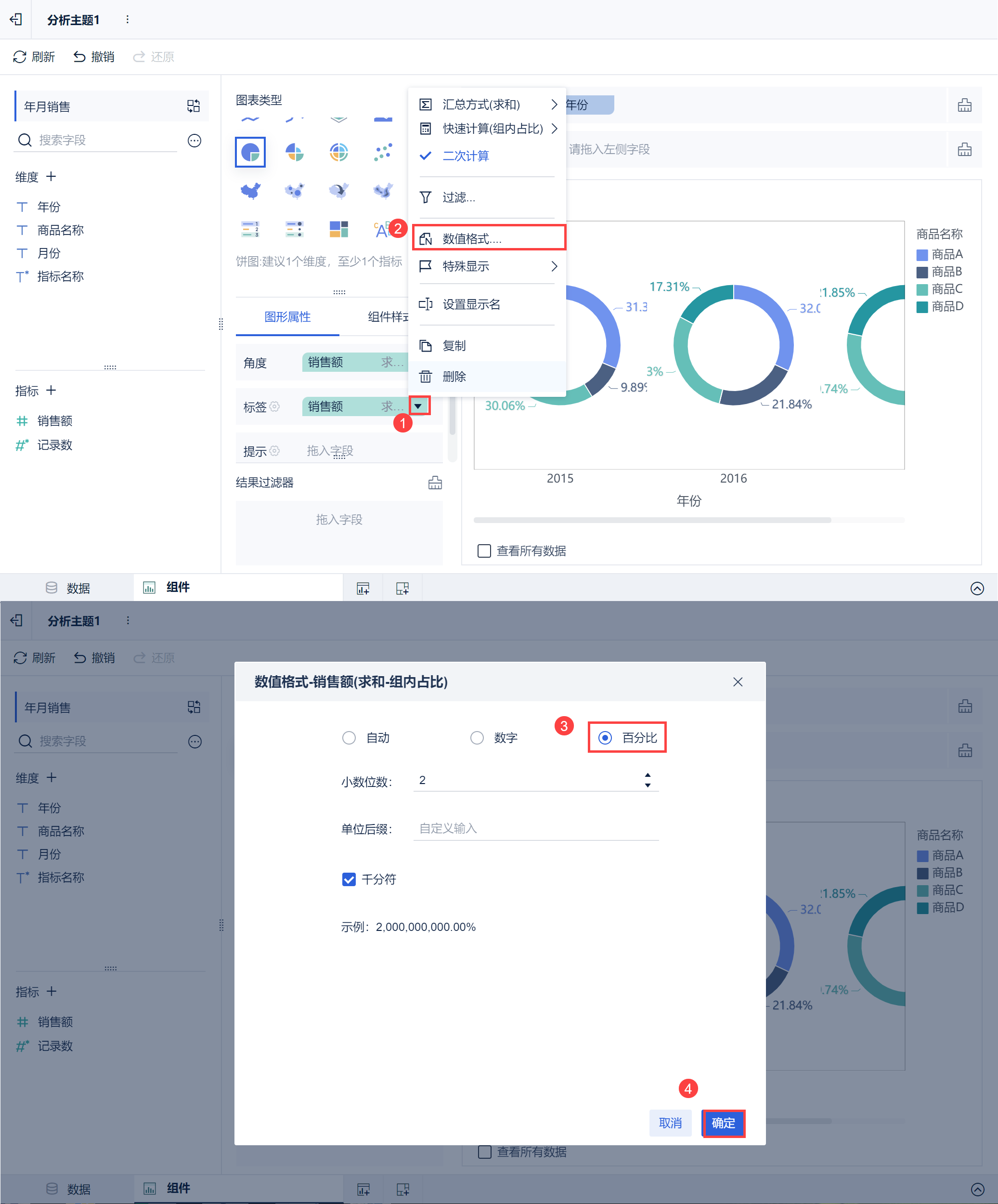Viewport: 998px width, 1204px height.
Task: Click the refresh (刷新) toolbar icon
Action: pos(20,57)
